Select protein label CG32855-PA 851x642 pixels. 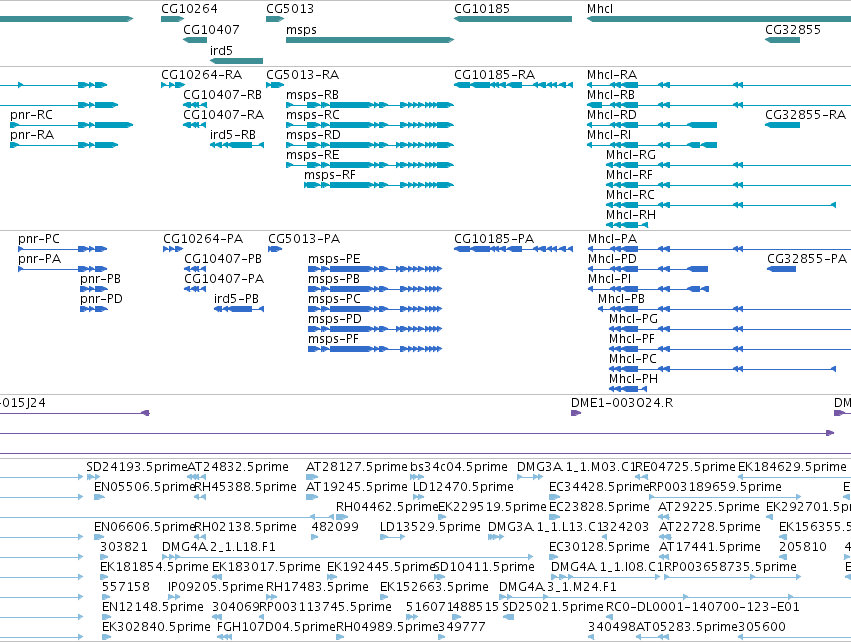pyautogui.click(x=807, y=259)
